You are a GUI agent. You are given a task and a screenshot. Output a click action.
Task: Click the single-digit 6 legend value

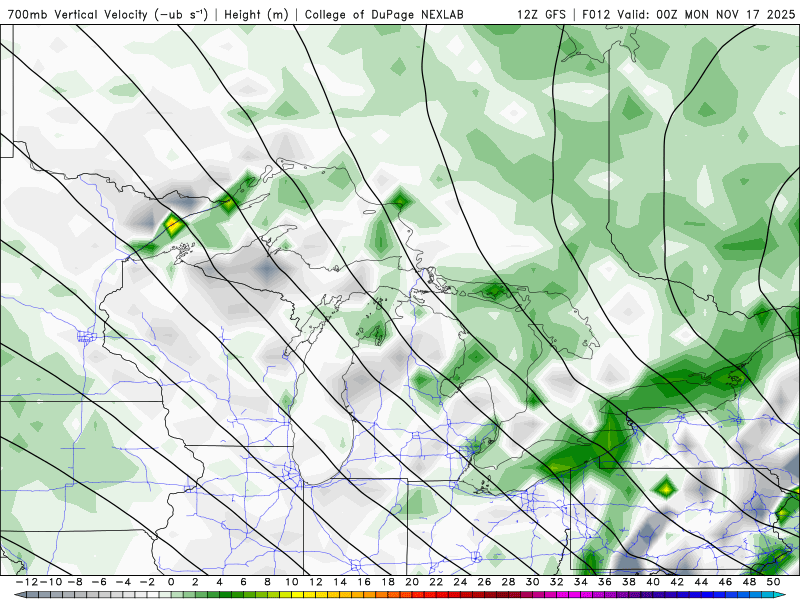point(243,582)
